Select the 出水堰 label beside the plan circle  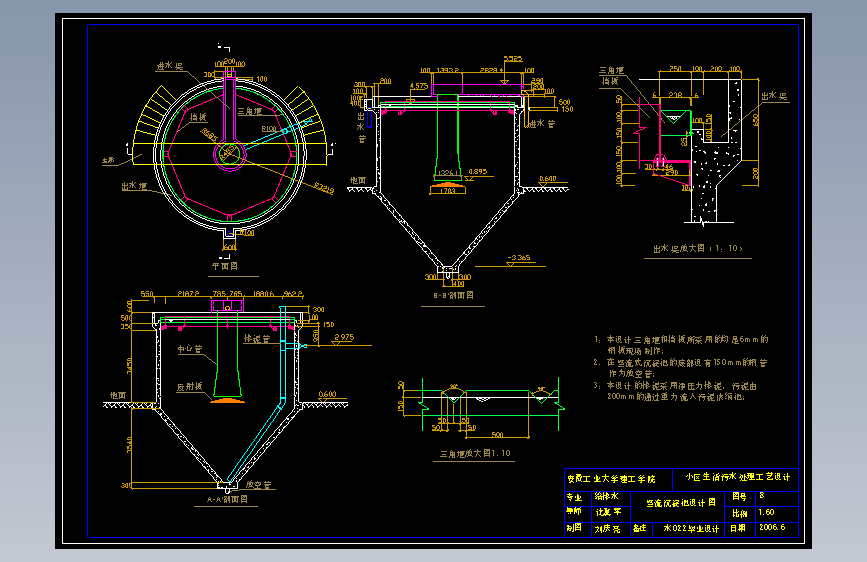pos(134,186)
